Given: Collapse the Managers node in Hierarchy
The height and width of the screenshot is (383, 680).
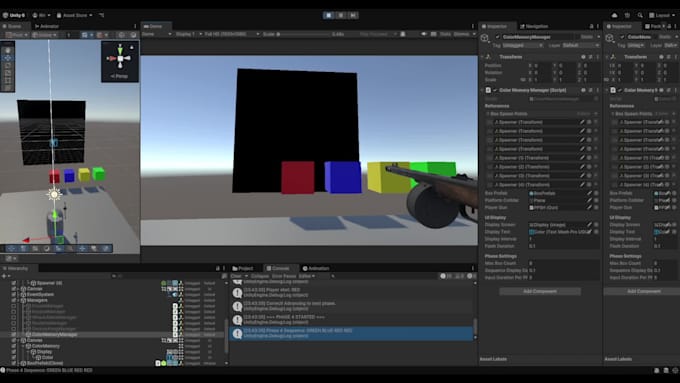Looking at the screenshot, I should (x=18, y=300).
